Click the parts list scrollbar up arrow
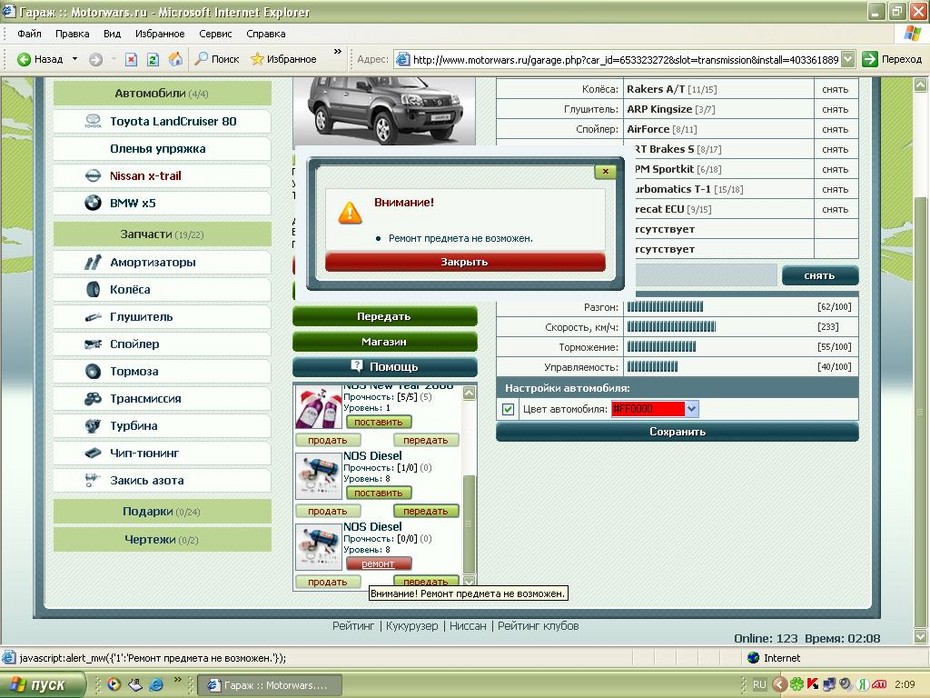The image size is (930, 698). (469, 393)
